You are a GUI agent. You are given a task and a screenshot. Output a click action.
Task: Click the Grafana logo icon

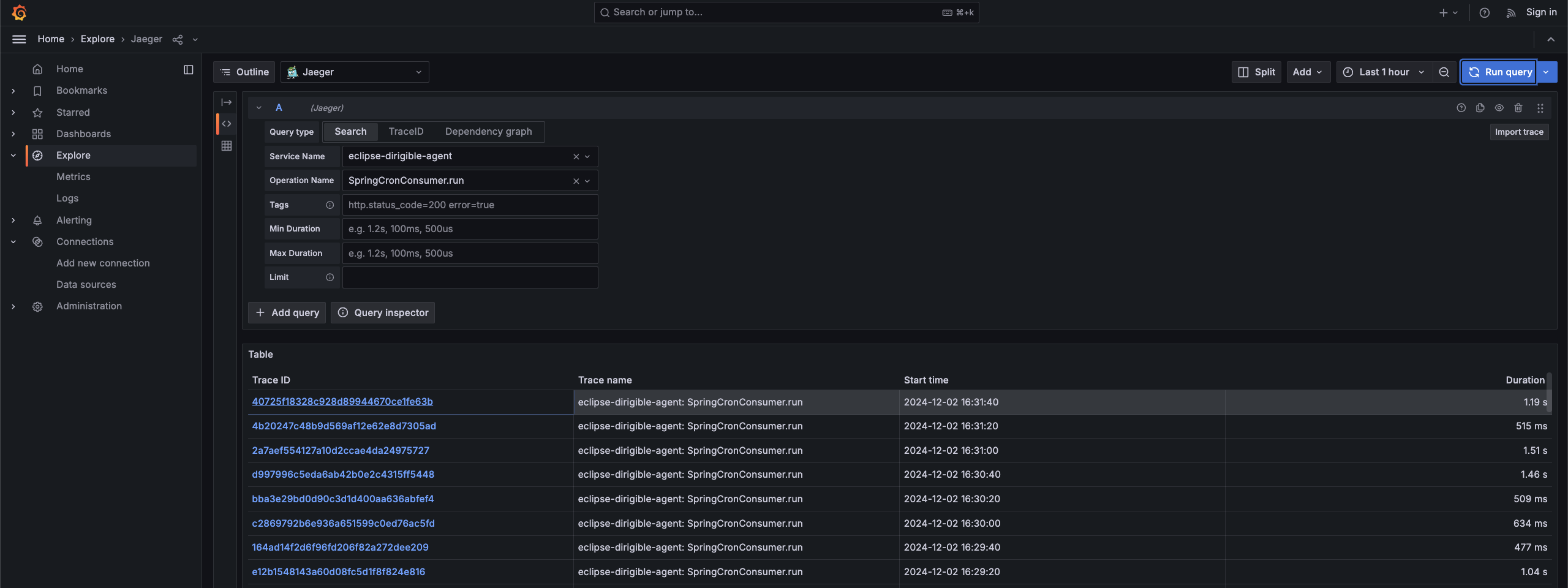[x=19, y=12]
